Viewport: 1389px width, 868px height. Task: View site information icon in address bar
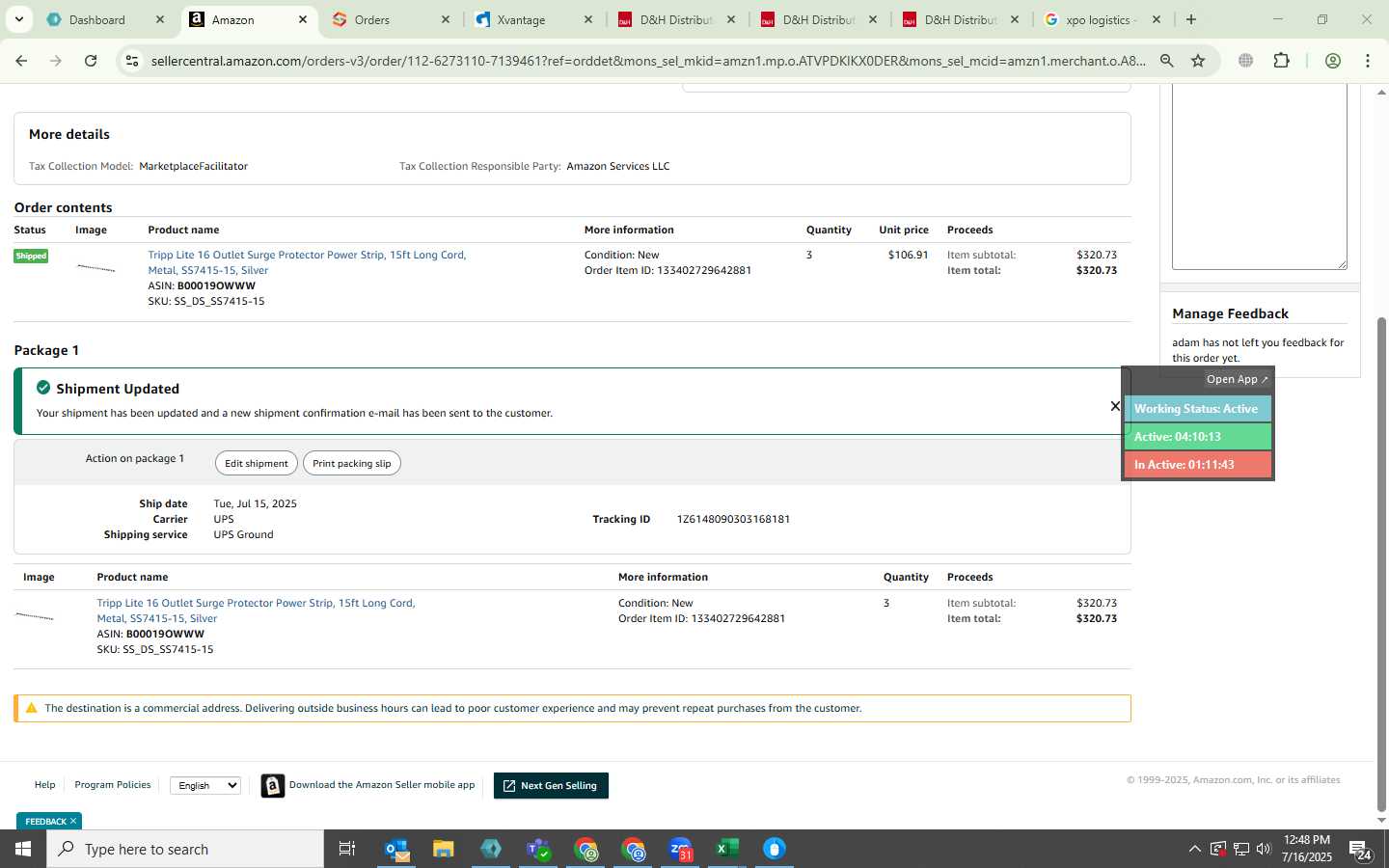tap(132, 61)
